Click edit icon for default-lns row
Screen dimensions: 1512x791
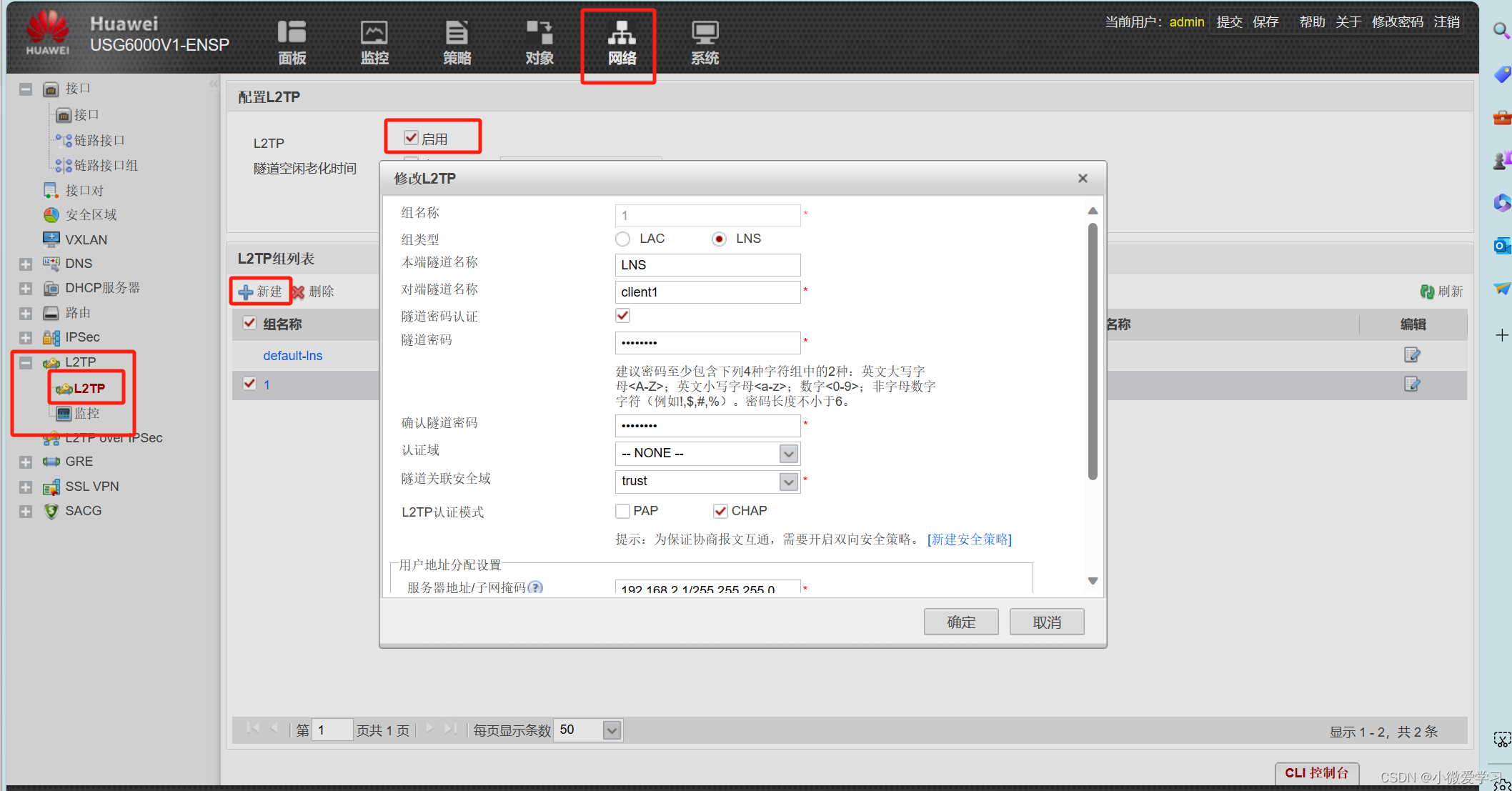(1412, 355)
